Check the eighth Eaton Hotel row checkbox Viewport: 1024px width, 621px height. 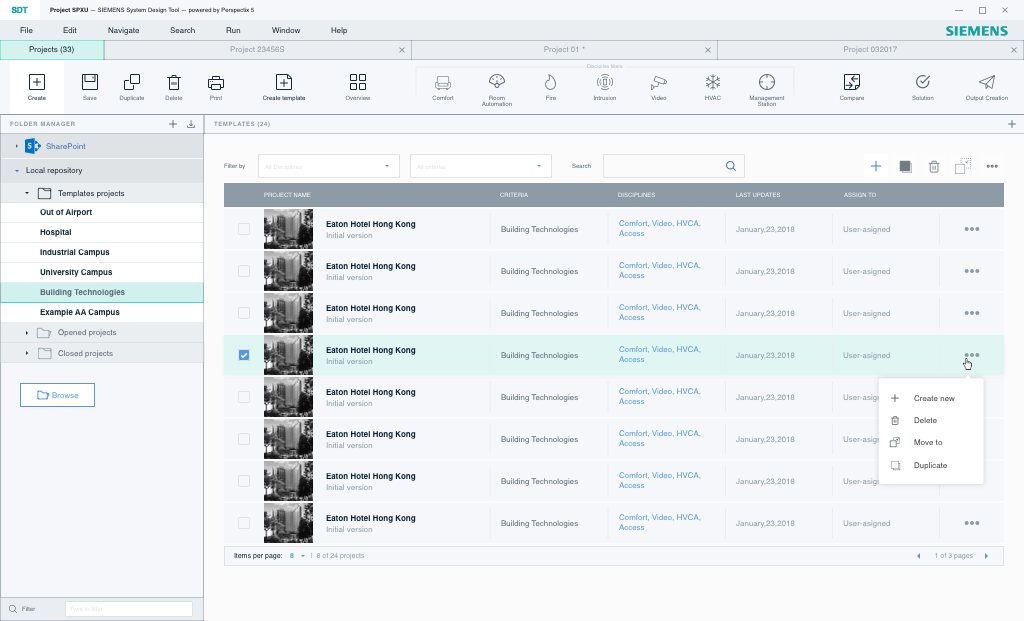click(x=244, y=523)
